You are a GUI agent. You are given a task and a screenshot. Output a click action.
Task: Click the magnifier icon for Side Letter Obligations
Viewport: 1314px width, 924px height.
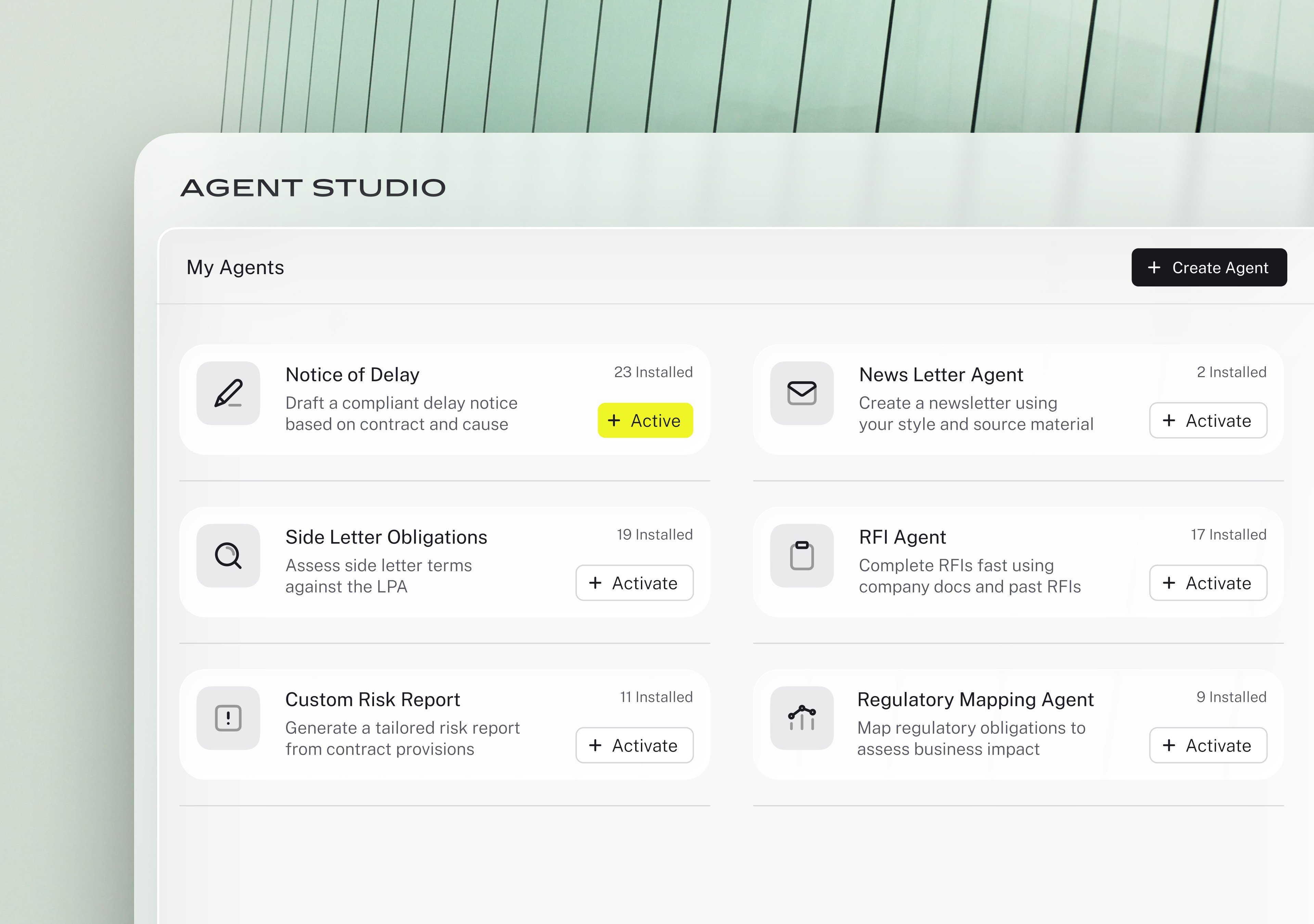coord(228,555)
